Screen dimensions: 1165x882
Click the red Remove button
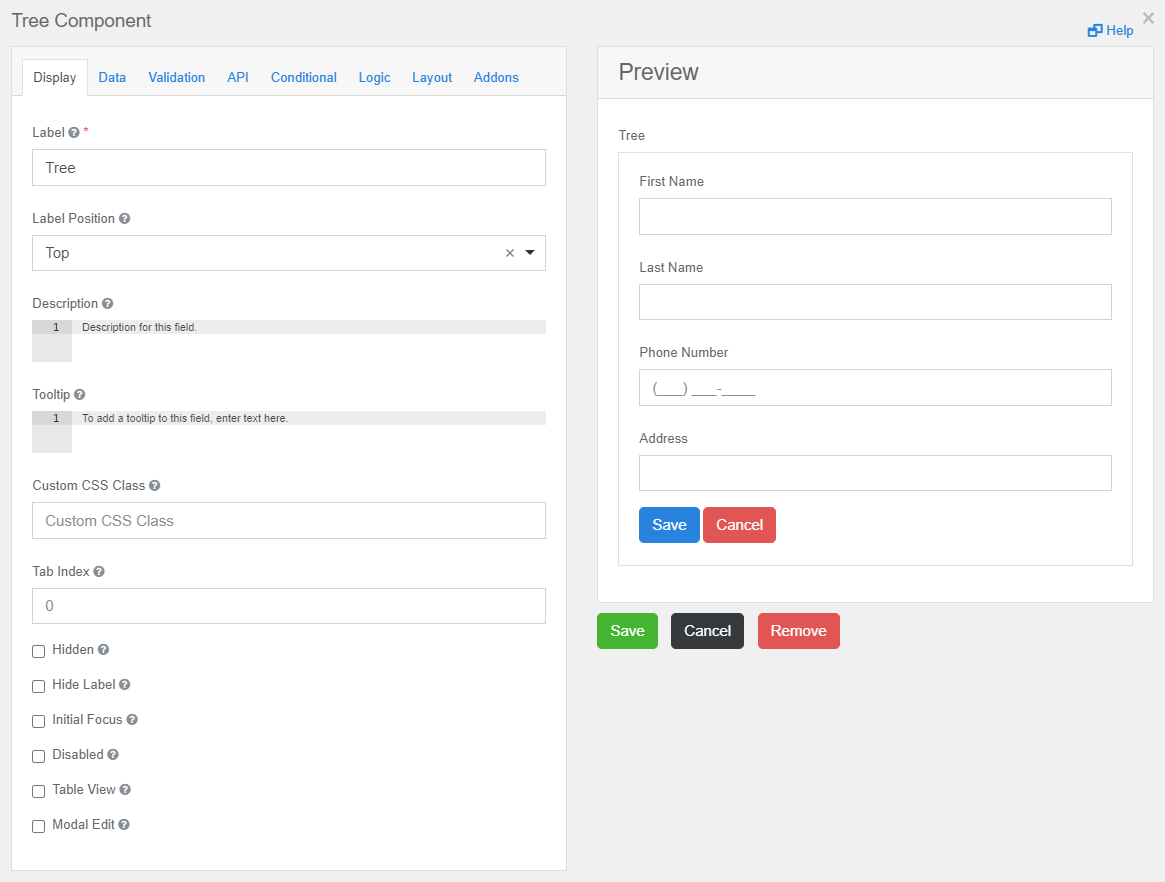pyautogui.click(x=799, y=631)
